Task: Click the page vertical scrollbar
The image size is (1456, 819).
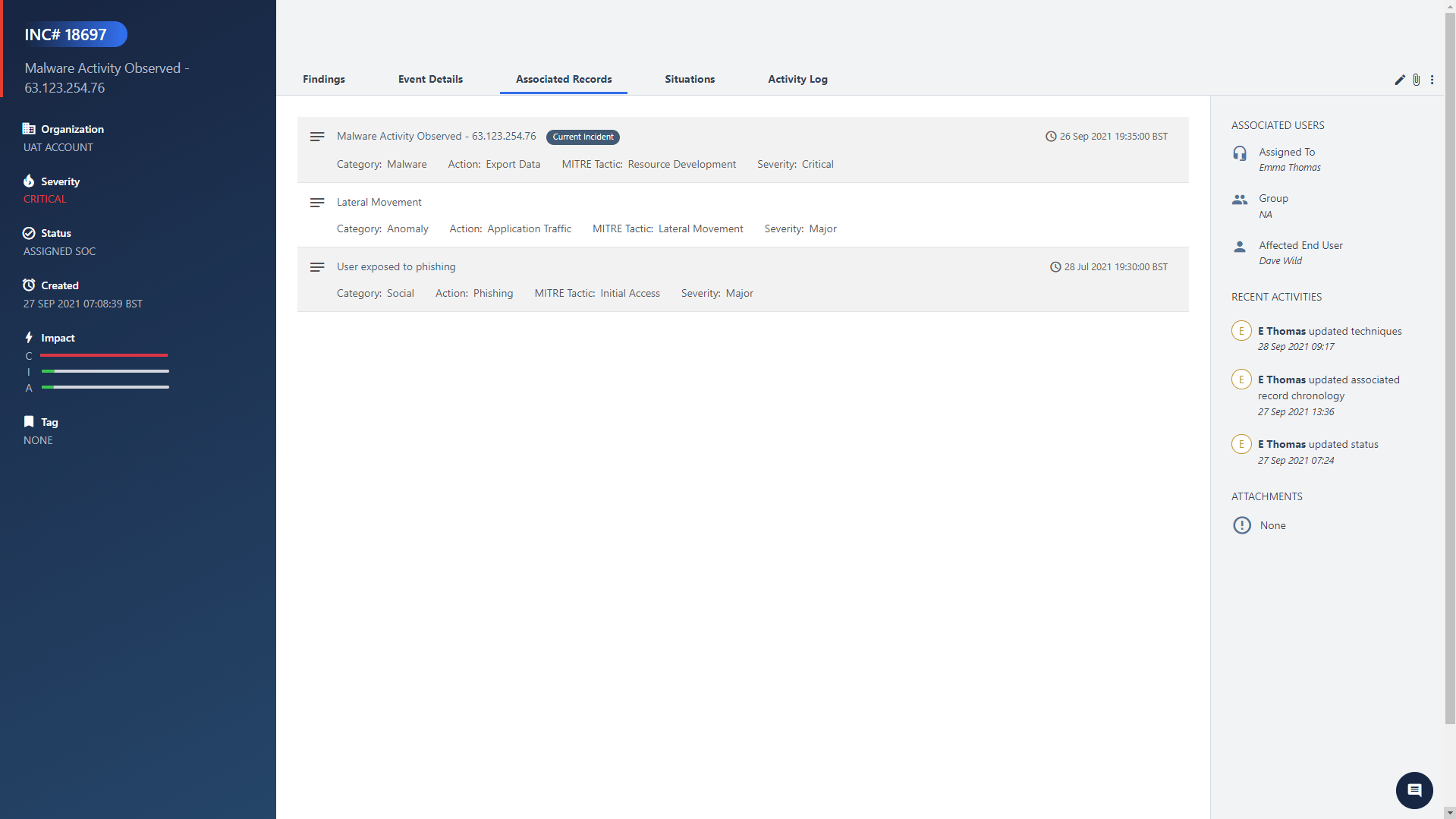Action: pyautogui.click(x=1450, y=364)
